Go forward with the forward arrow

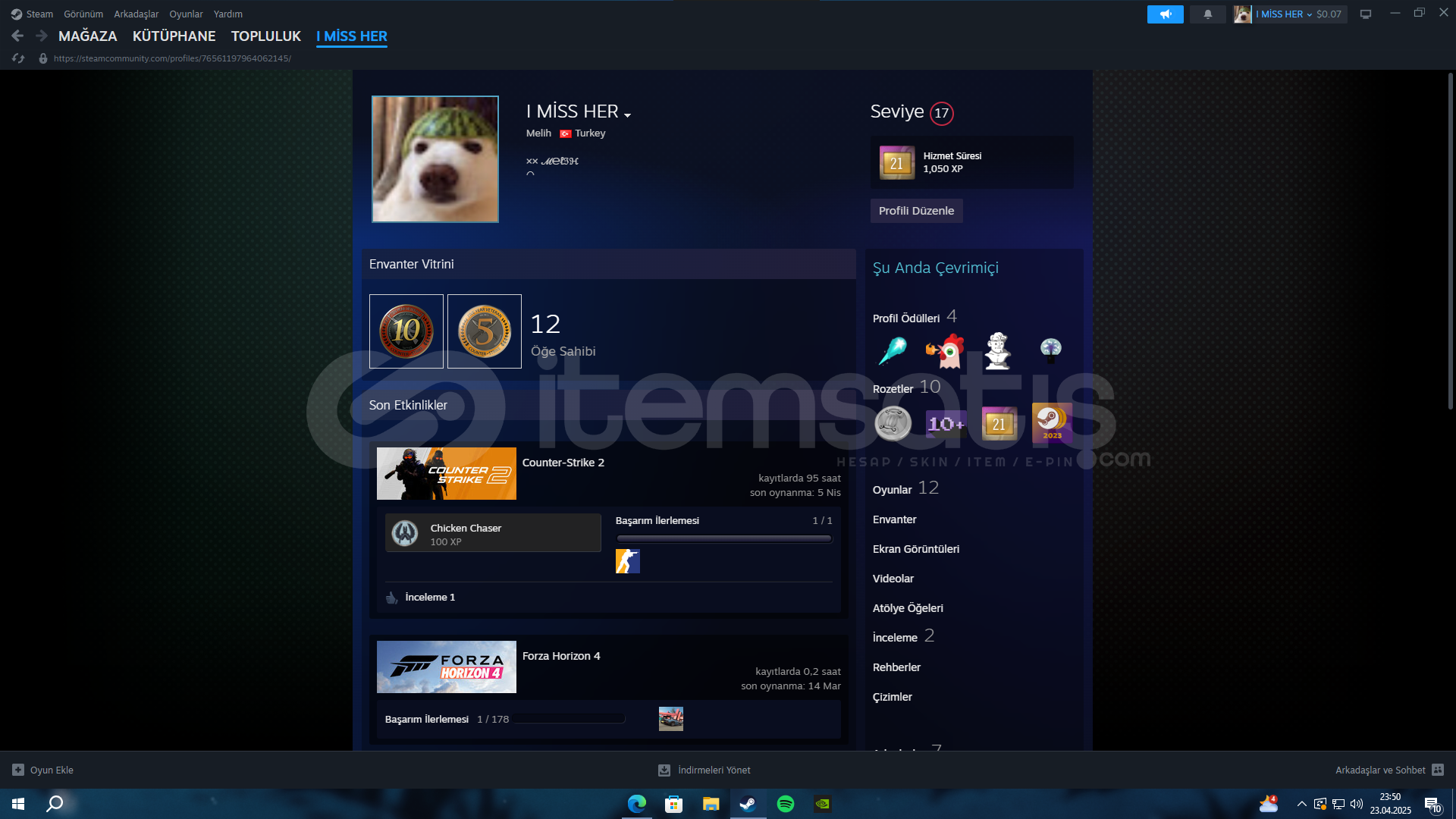tap(42, 36)
